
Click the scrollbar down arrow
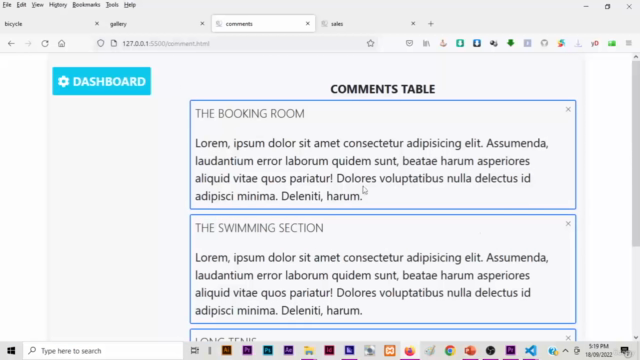click(636, 338)
